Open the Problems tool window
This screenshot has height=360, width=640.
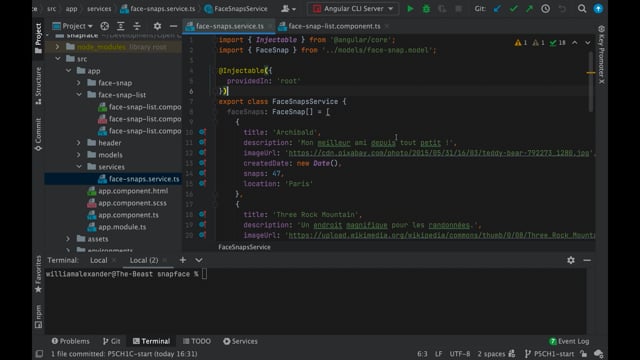click(x=70, y=341)
